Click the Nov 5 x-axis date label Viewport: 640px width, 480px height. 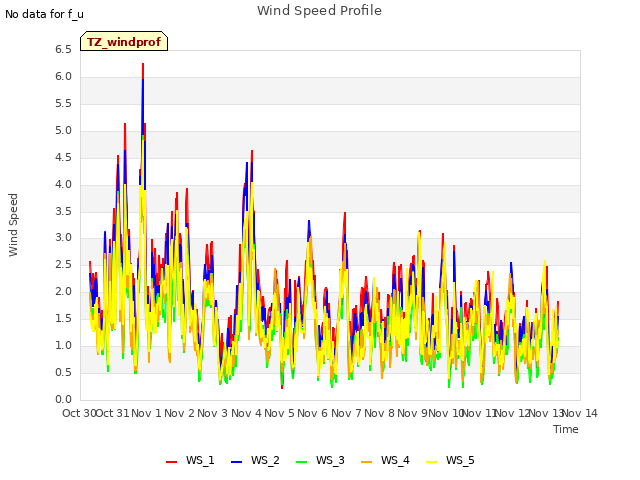coord(280,413)
